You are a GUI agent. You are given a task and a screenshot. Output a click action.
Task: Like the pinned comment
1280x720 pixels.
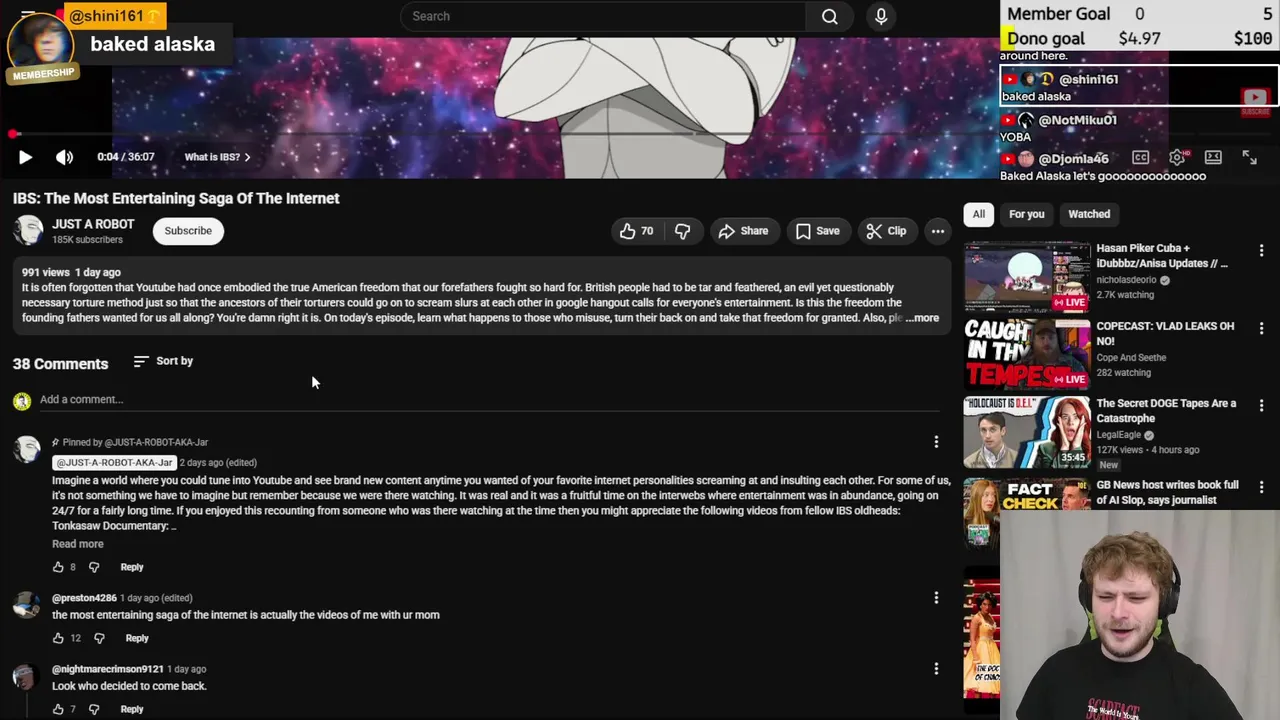pyautogui.click(x=58, y=567)
